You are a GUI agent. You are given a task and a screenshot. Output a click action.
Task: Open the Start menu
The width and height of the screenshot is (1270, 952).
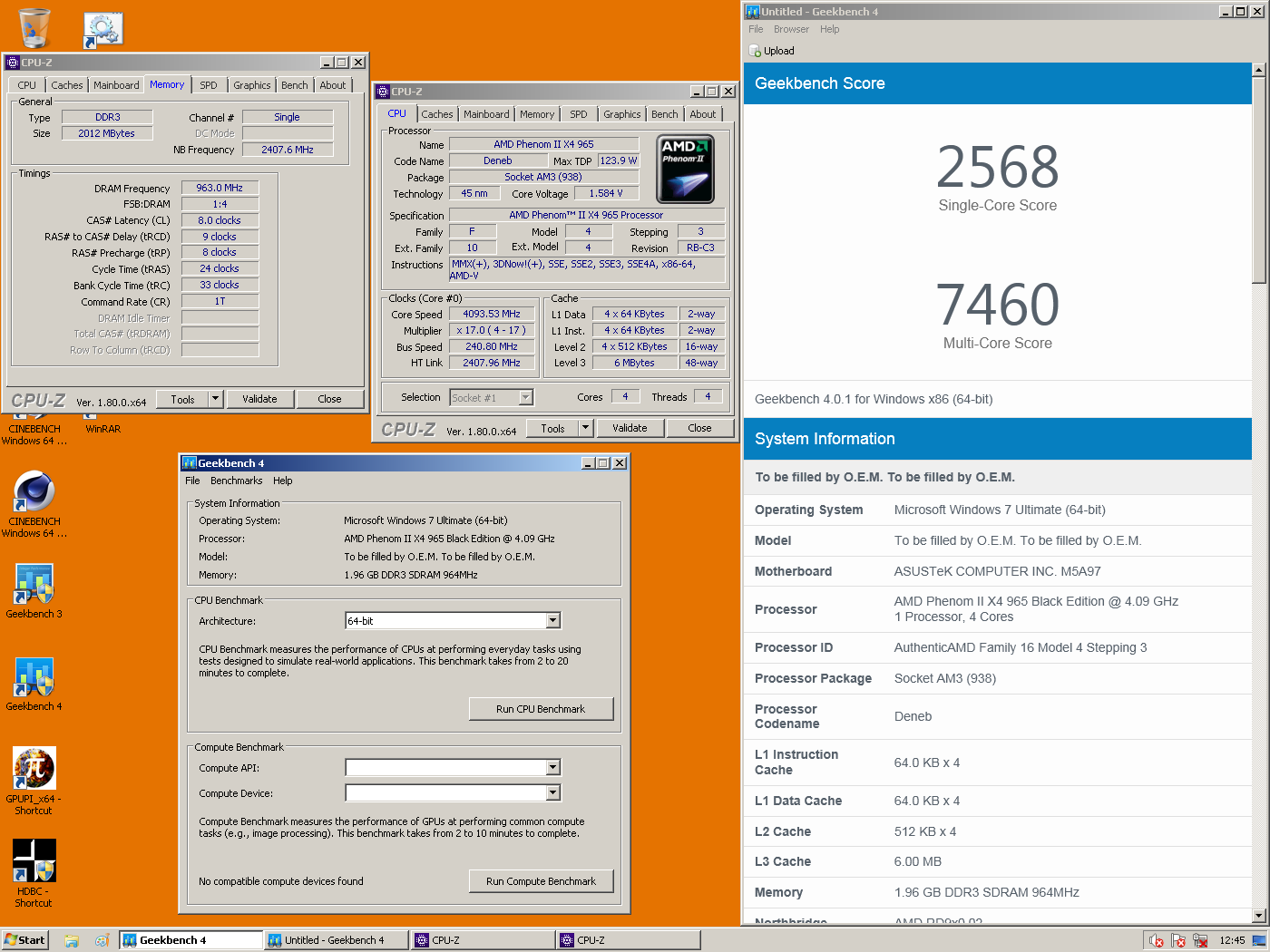tap(24, 940)
